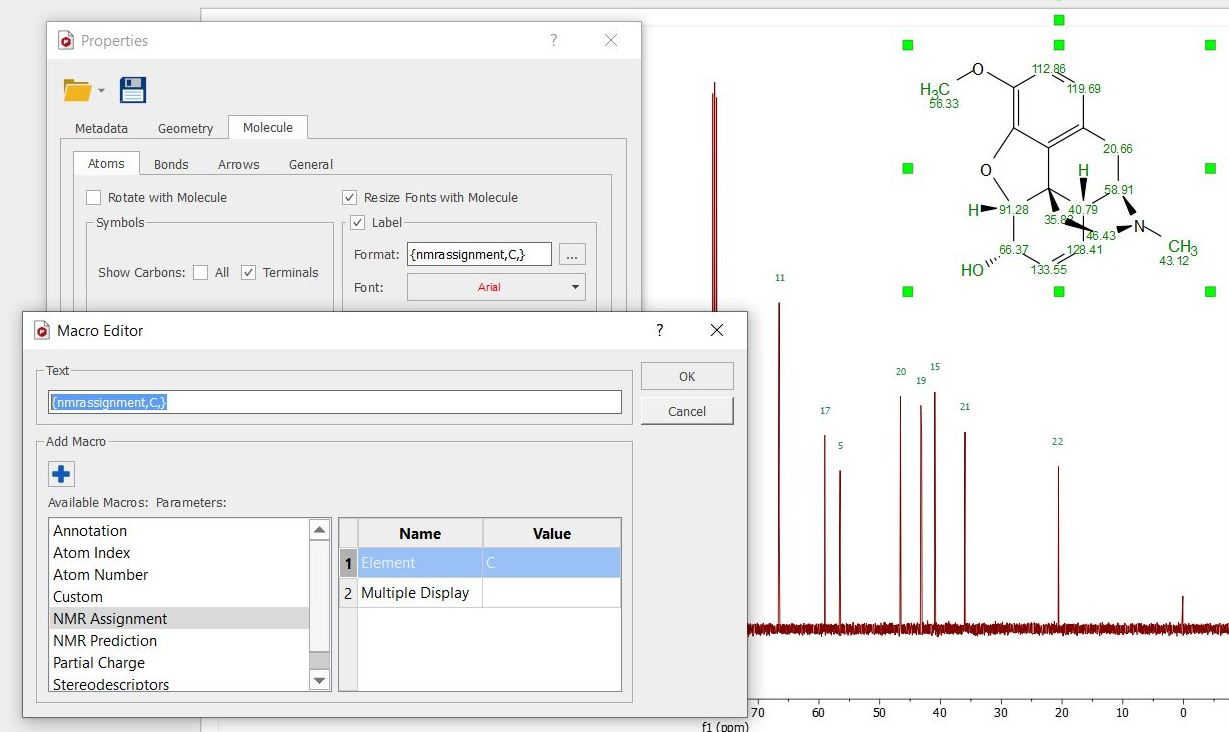The height and width of the screenshot is (732, 1229).
Task: Click the Format field in Properties
Action: [479, 254]
